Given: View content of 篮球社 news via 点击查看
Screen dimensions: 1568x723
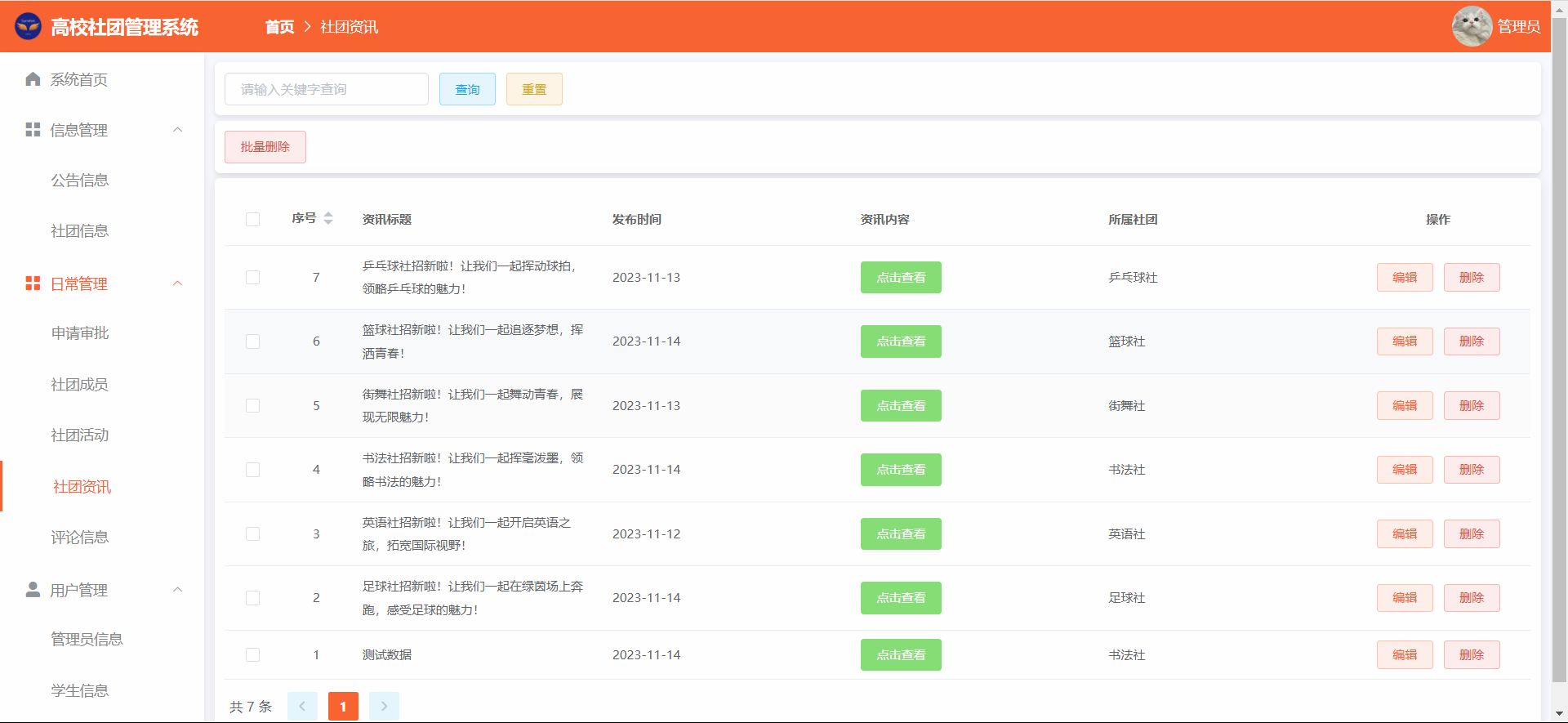Looking at the screenshot, I should 901,341.
